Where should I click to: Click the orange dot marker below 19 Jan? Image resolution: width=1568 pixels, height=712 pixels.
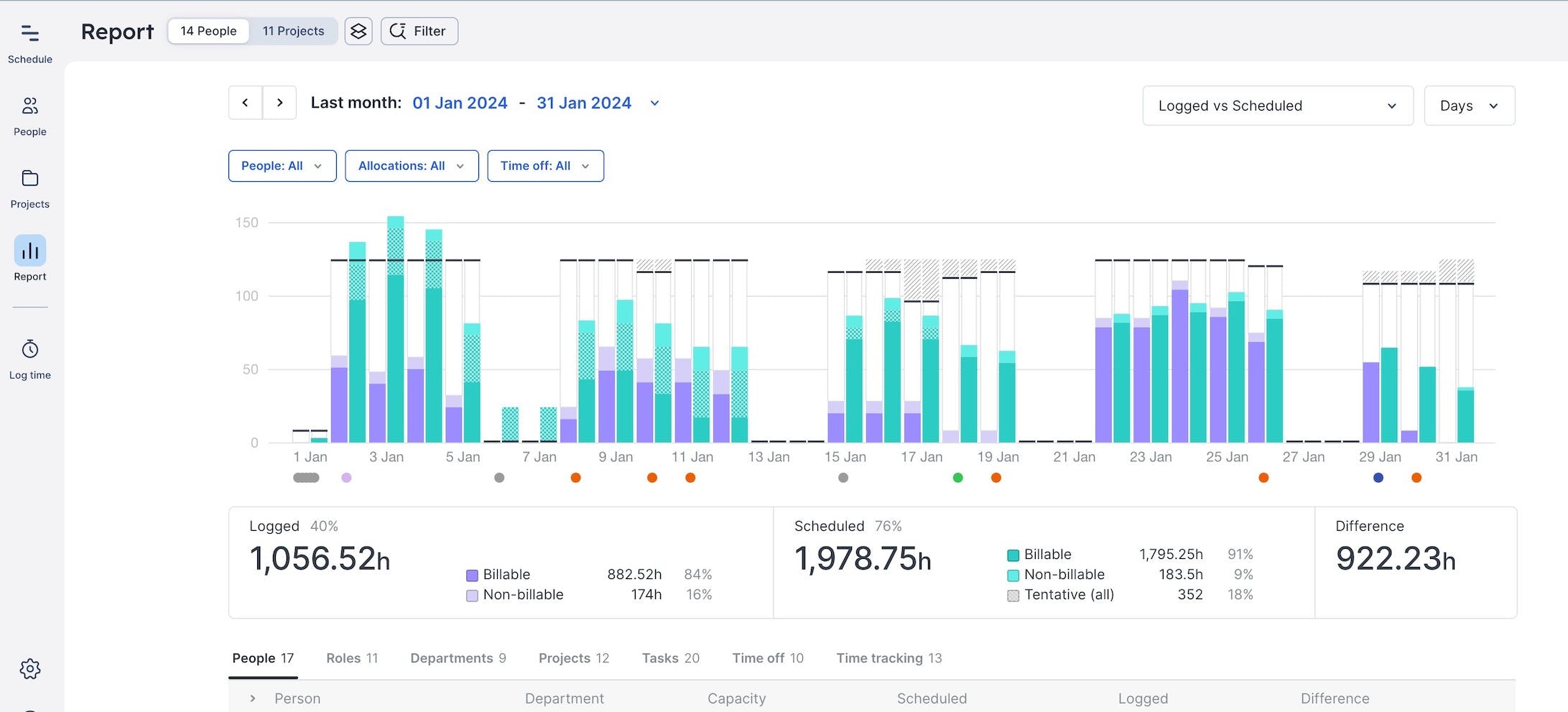click(x=996, y=477)
